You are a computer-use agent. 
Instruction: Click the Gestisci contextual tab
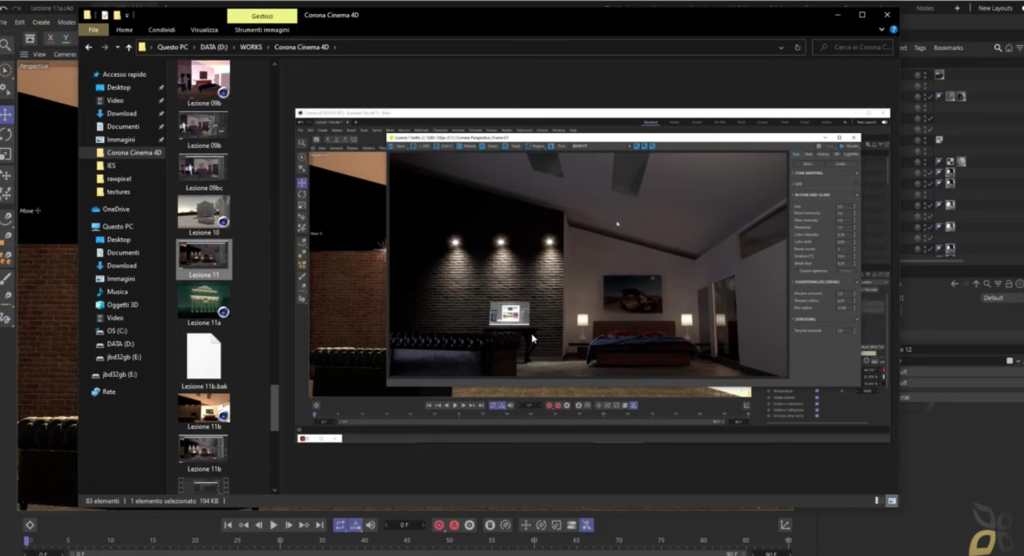pyautogui.click(x=262, y=15)
